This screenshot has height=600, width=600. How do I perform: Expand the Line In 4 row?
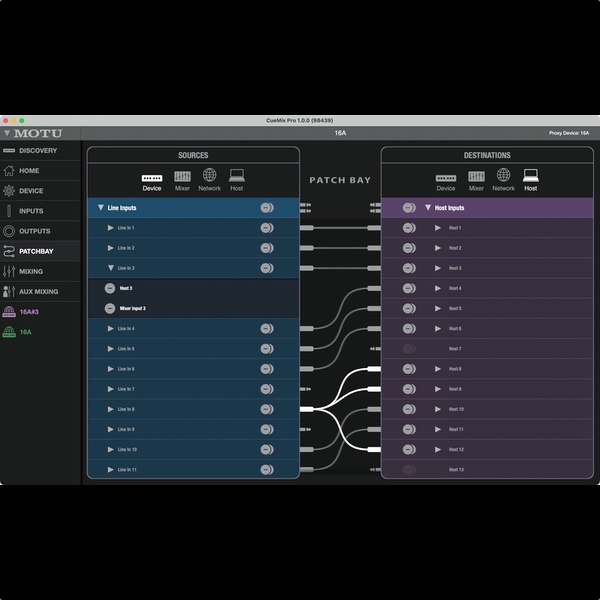coord(111,329)
